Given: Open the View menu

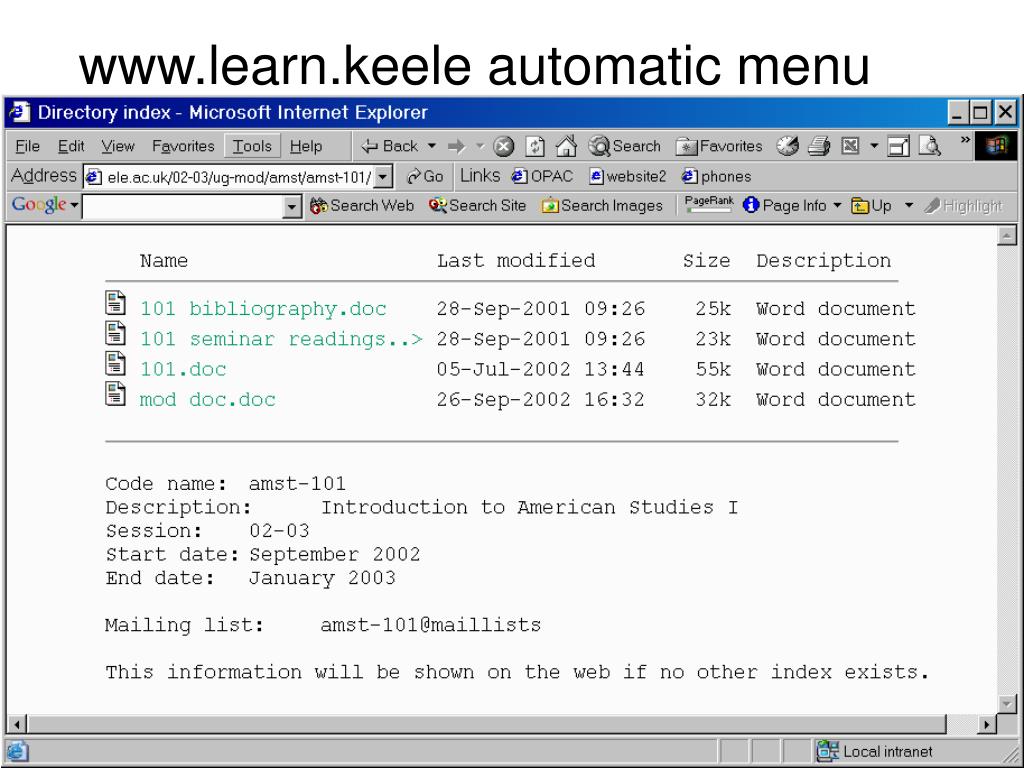Looking at the screenshot, I should pos(118,146).
